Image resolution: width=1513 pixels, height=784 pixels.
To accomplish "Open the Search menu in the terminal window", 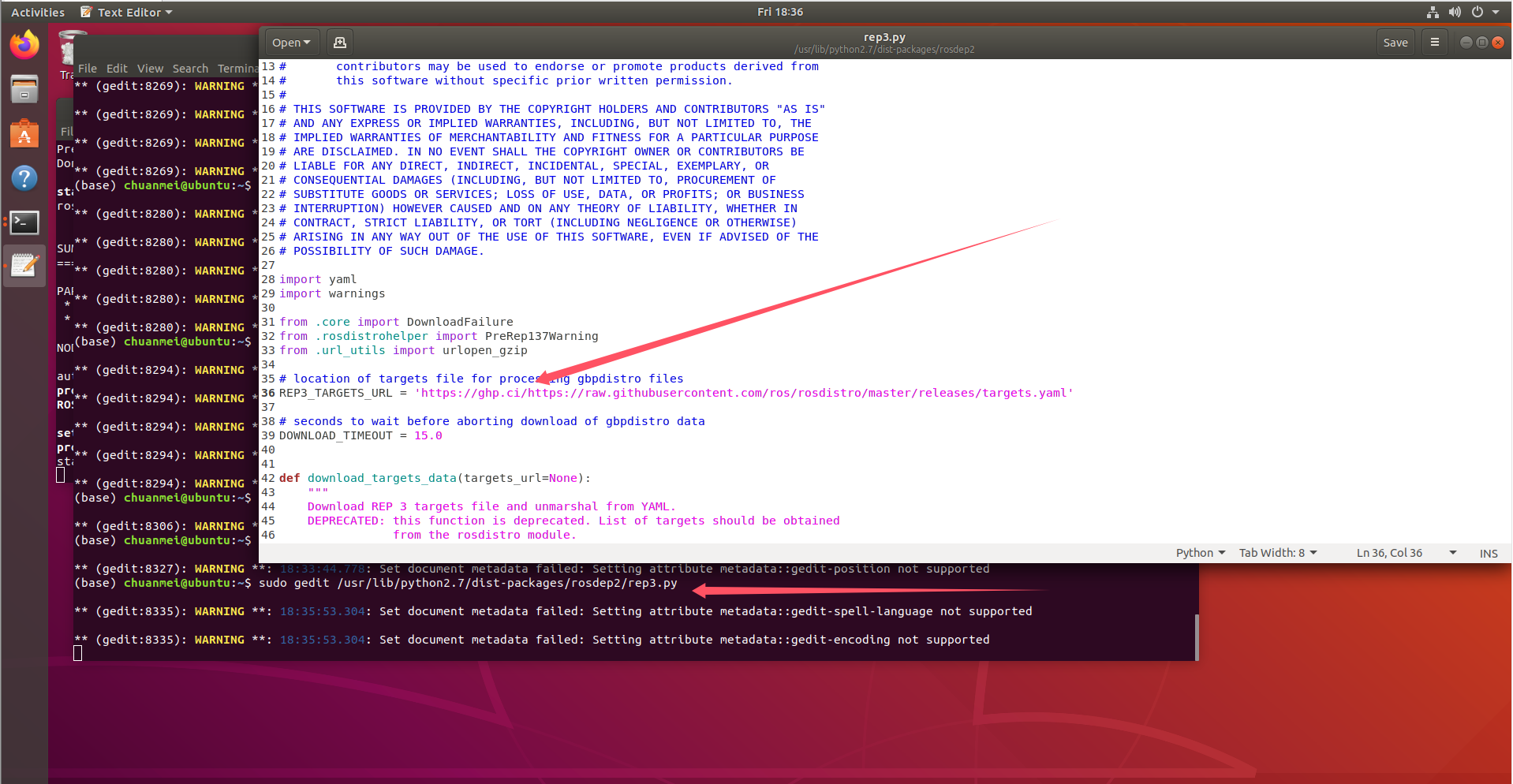I will 190,69.
